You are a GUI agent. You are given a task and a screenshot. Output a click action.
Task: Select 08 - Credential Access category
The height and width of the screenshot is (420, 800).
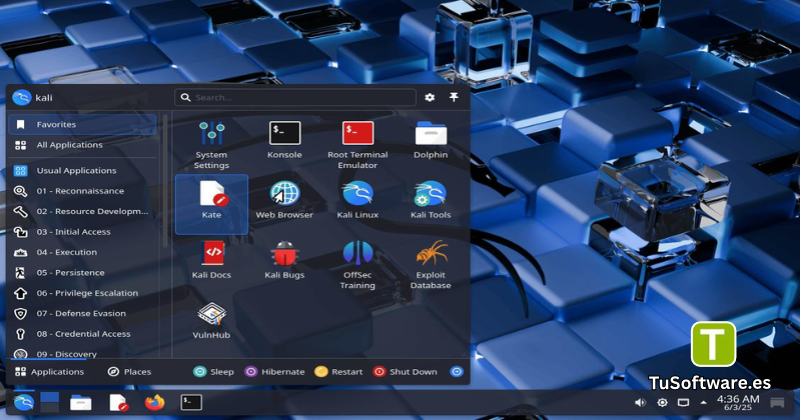pyautogui.click(x=82, y=334)
